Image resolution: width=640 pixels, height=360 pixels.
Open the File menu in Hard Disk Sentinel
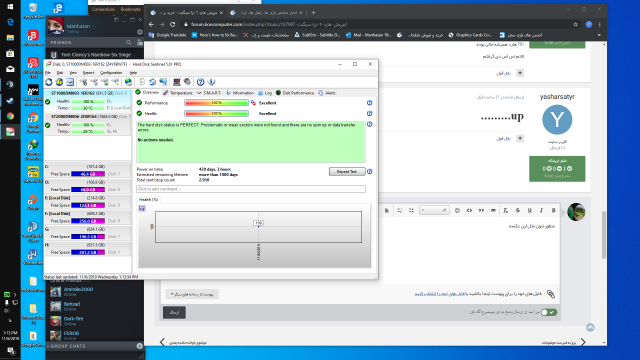[x=48, y=73]
